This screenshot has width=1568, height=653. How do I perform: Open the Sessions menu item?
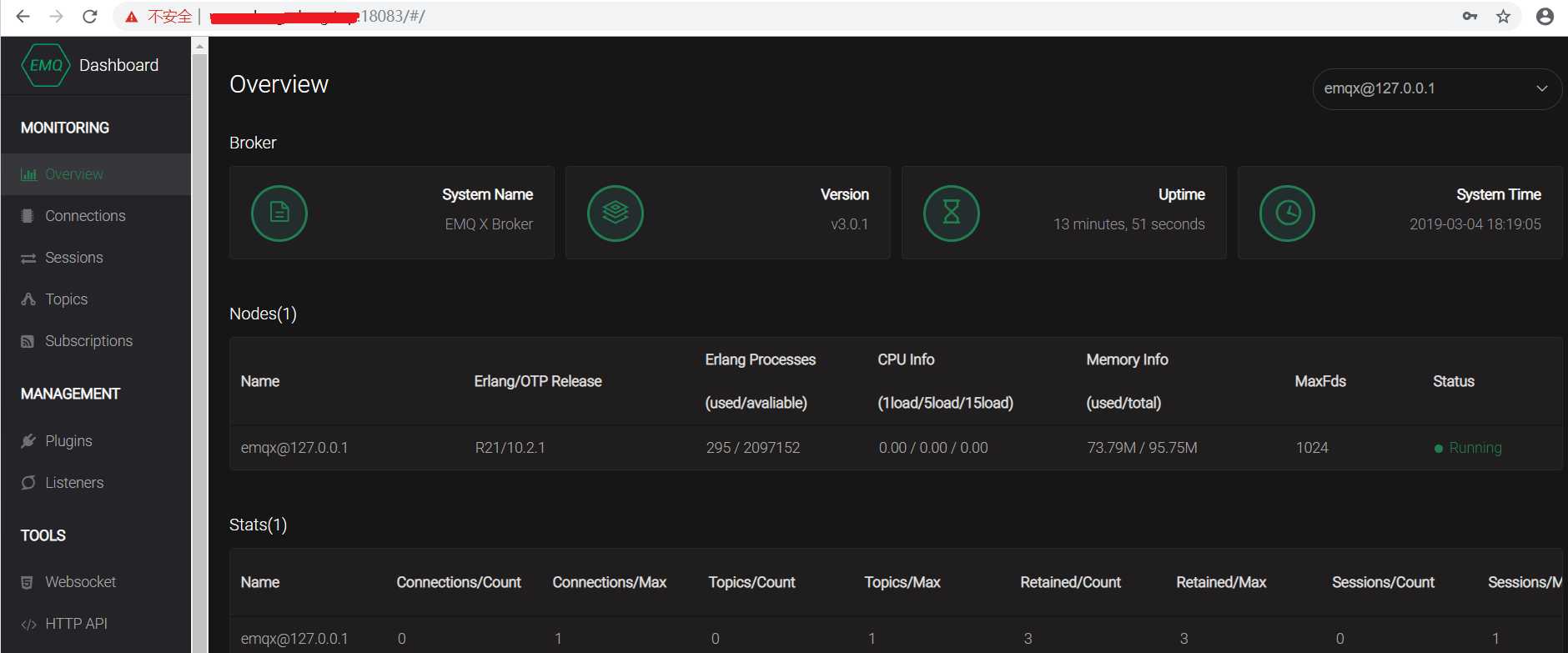click(96, 258)
